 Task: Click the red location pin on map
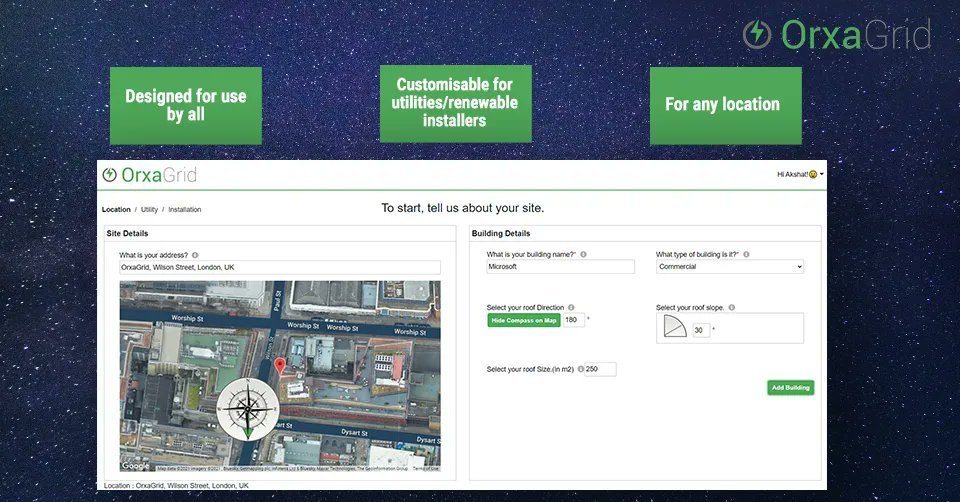[280, 366]
